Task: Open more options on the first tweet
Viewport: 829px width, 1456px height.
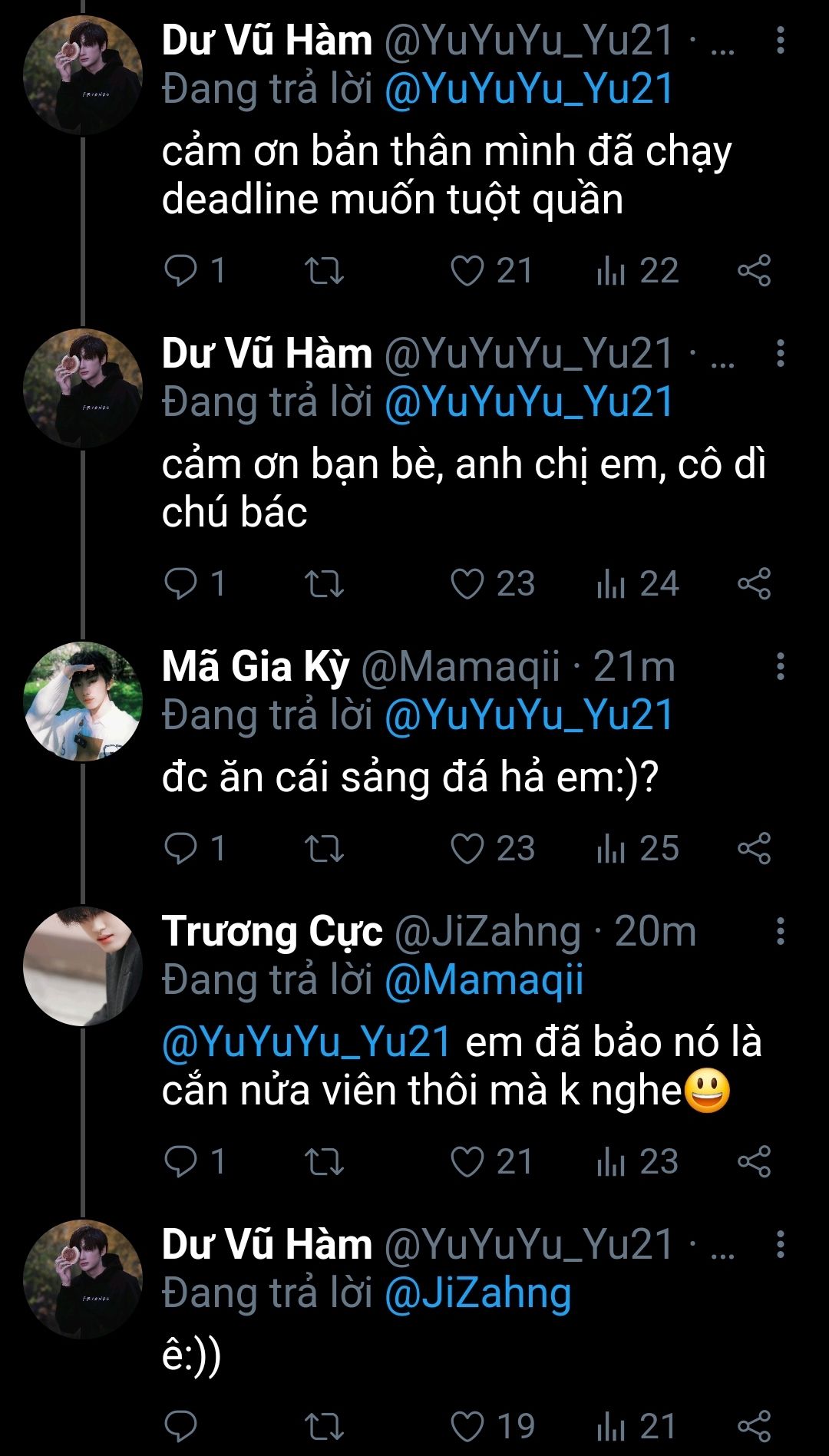Action: [780, 41]
